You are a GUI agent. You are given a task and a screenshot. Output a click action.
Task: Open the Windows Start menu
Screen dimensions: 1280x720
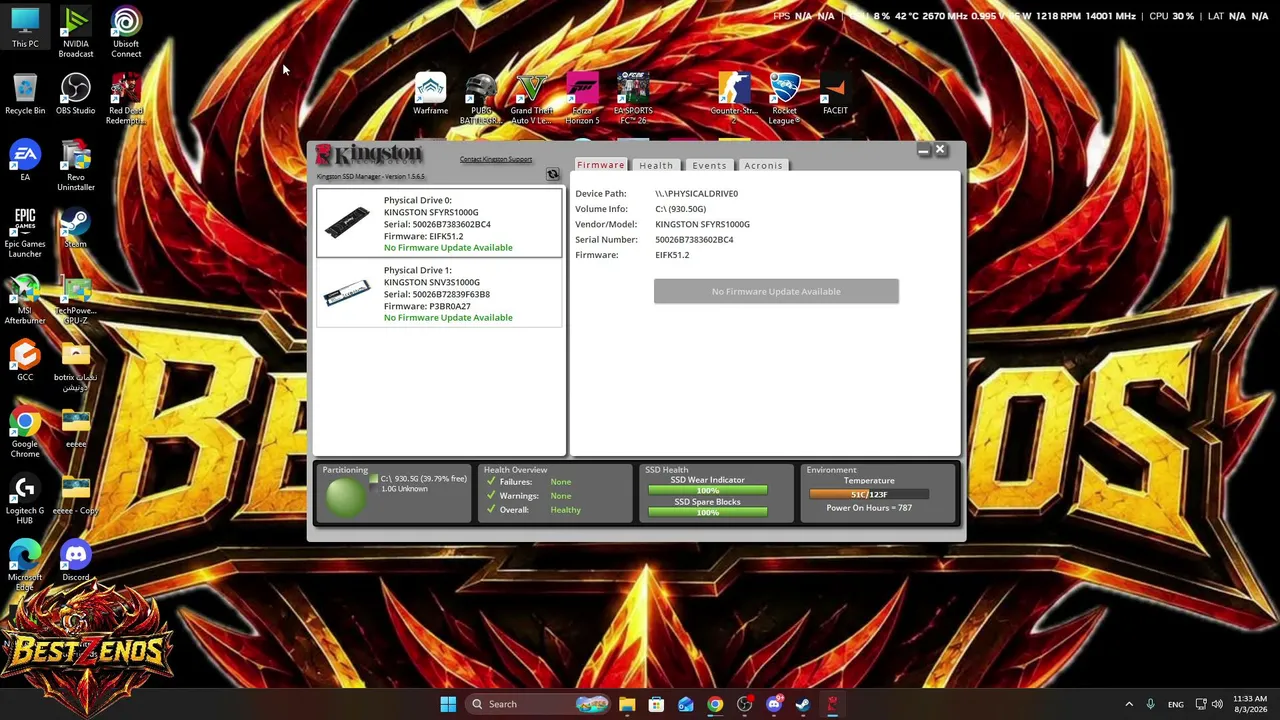[448, 704]
